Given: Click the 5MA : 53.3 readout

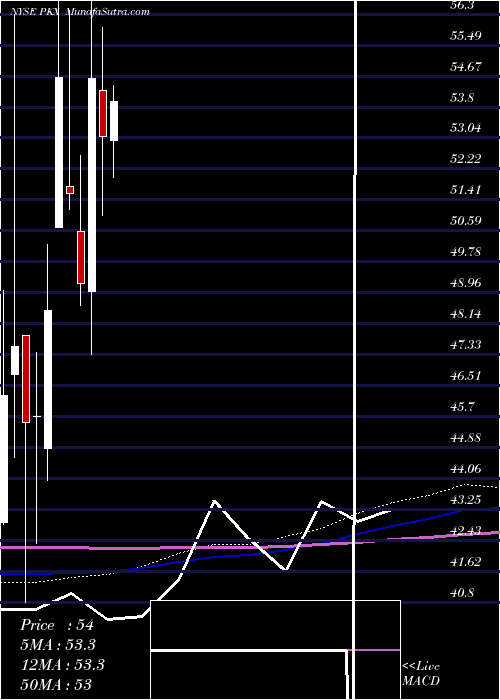Looking at the screenshot, I should point(58,645).
